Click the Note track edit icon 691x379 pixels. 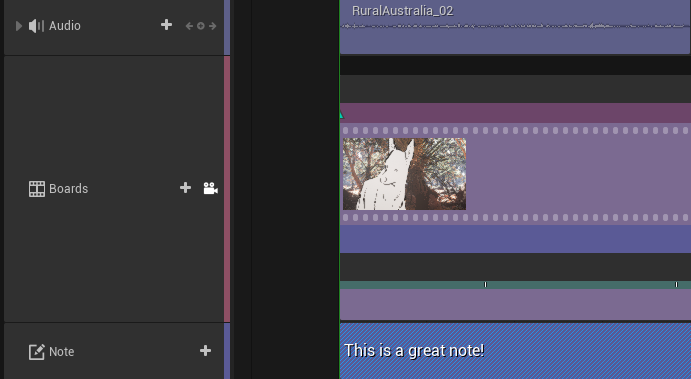pyautogui.click(x=37, y=352)
